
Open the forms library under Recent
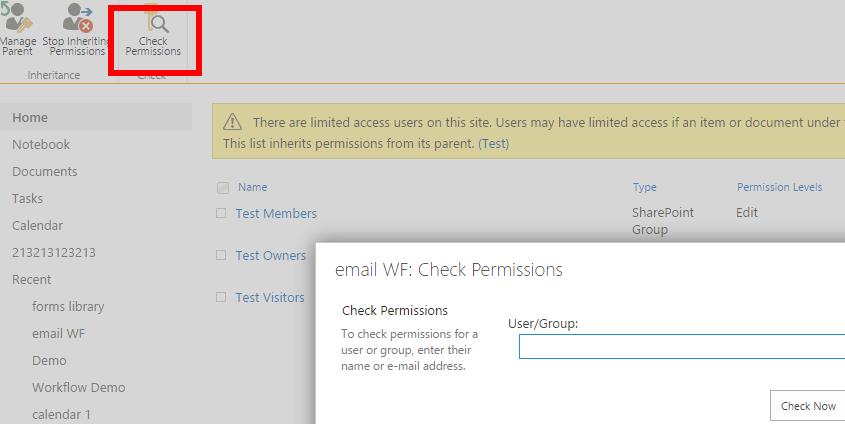pyautogui.click(x=68, y=306)
